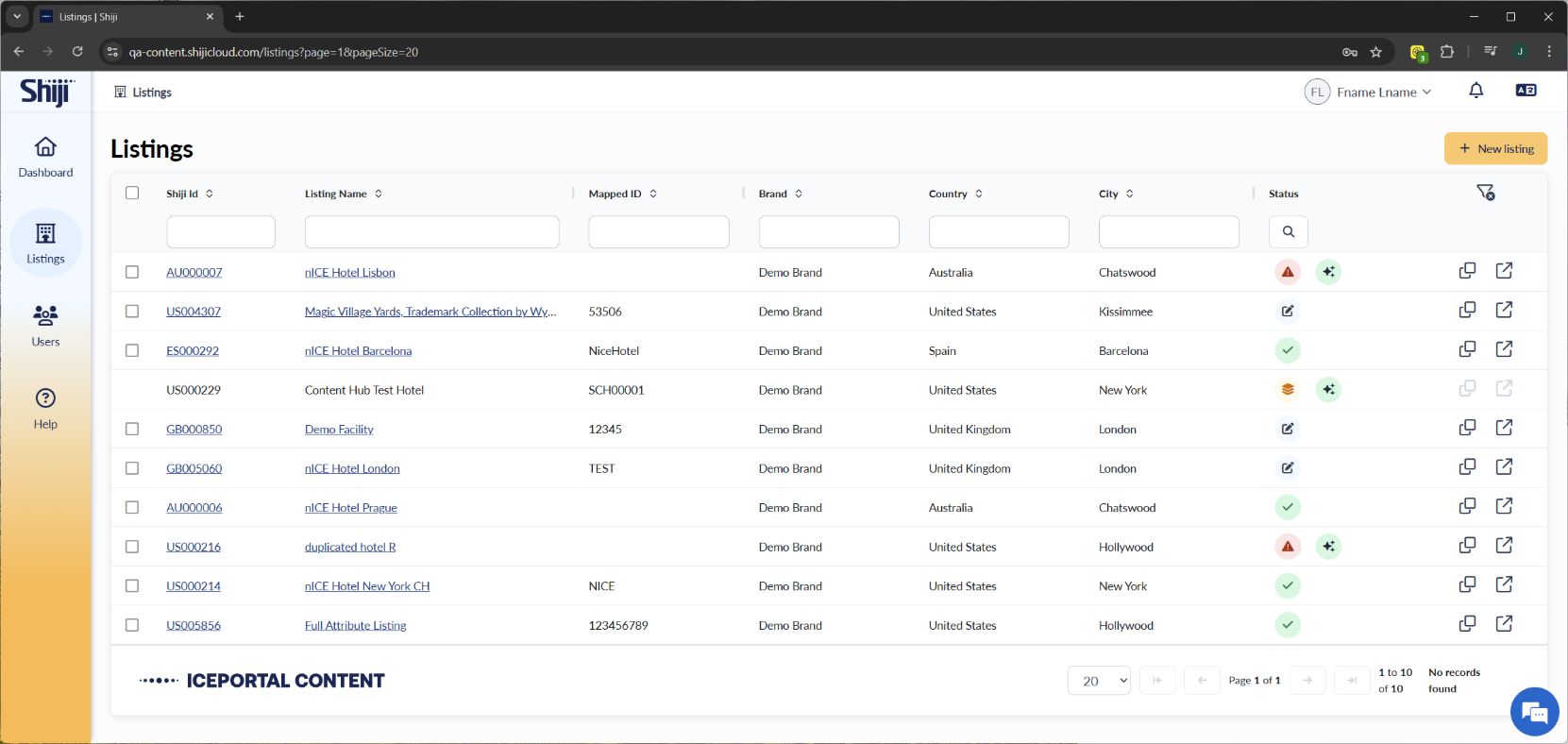Toggle the select-all checkbox in table header
Image resolution: width=1568 pixels, height=744 pixels.
132,193
